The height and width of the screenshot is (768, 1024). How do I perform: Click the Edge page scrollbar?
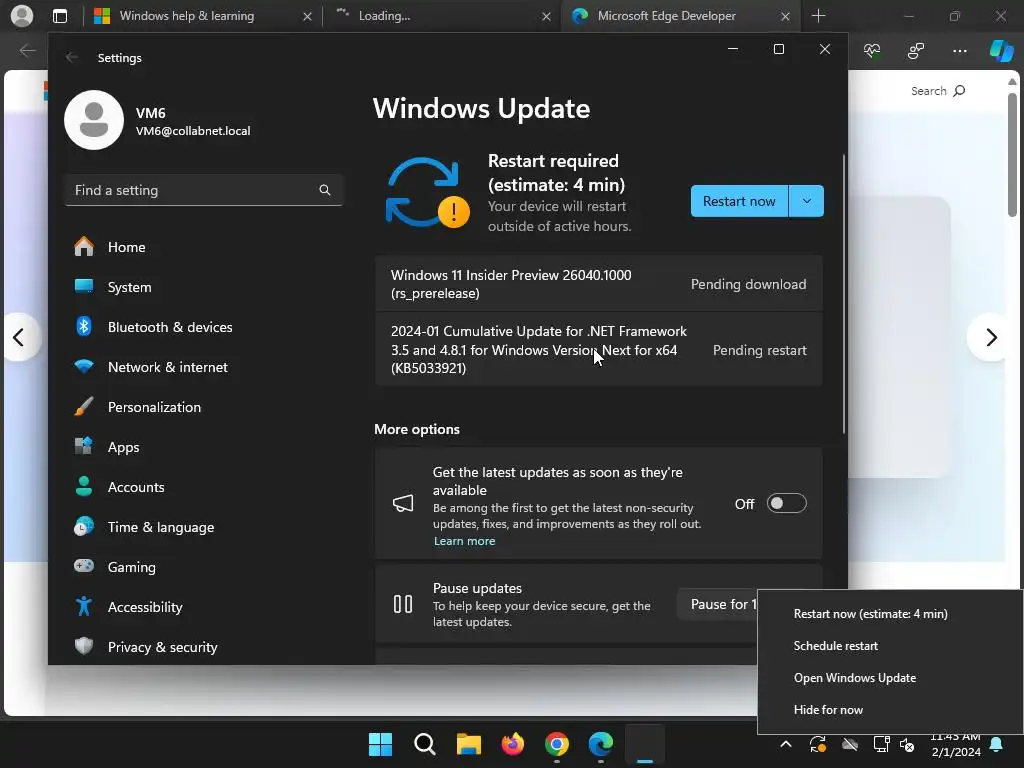(x=1012, y=154)
